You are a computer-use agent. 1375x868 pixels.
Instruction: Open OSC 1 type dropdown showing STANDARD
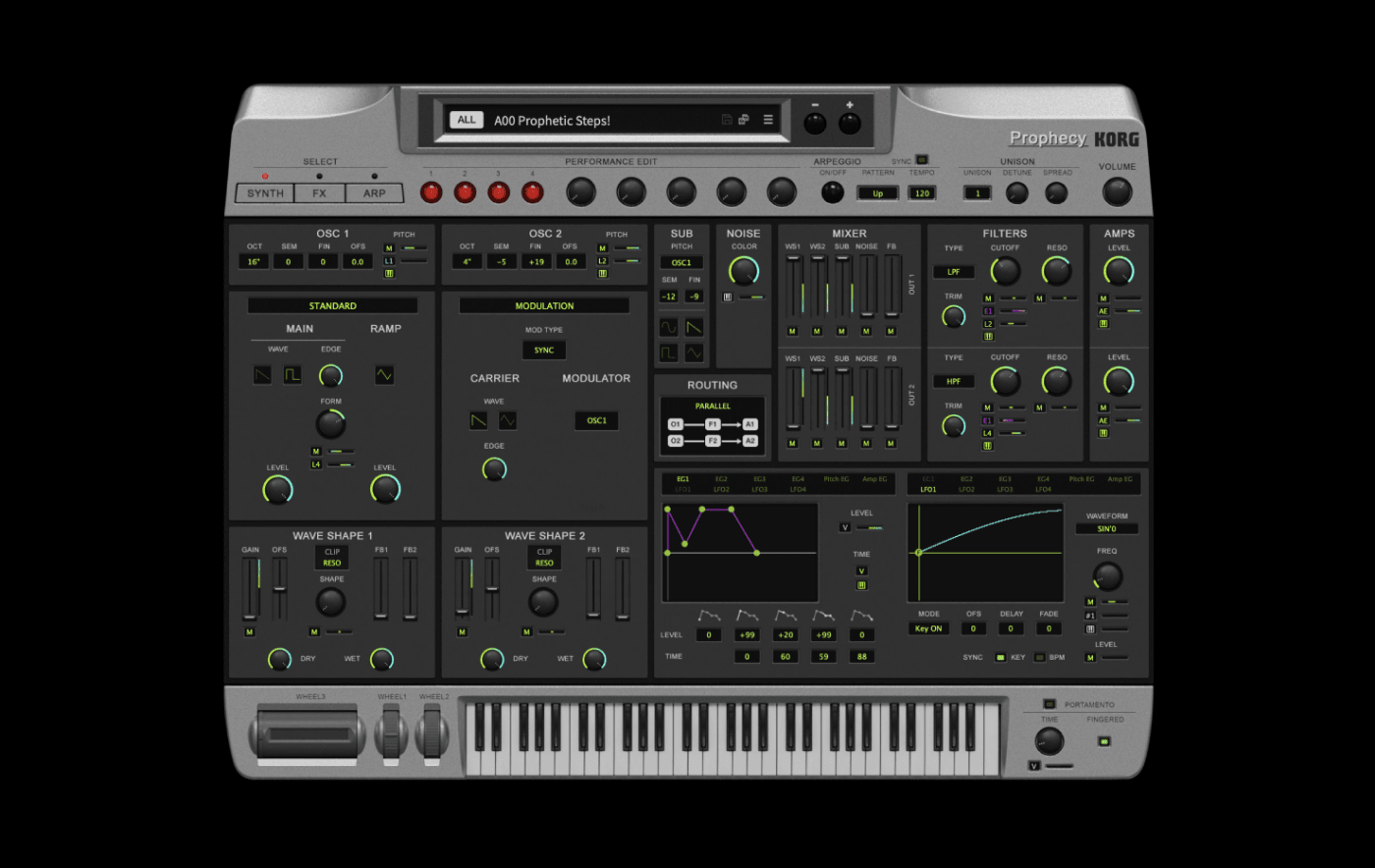point(333,305)
